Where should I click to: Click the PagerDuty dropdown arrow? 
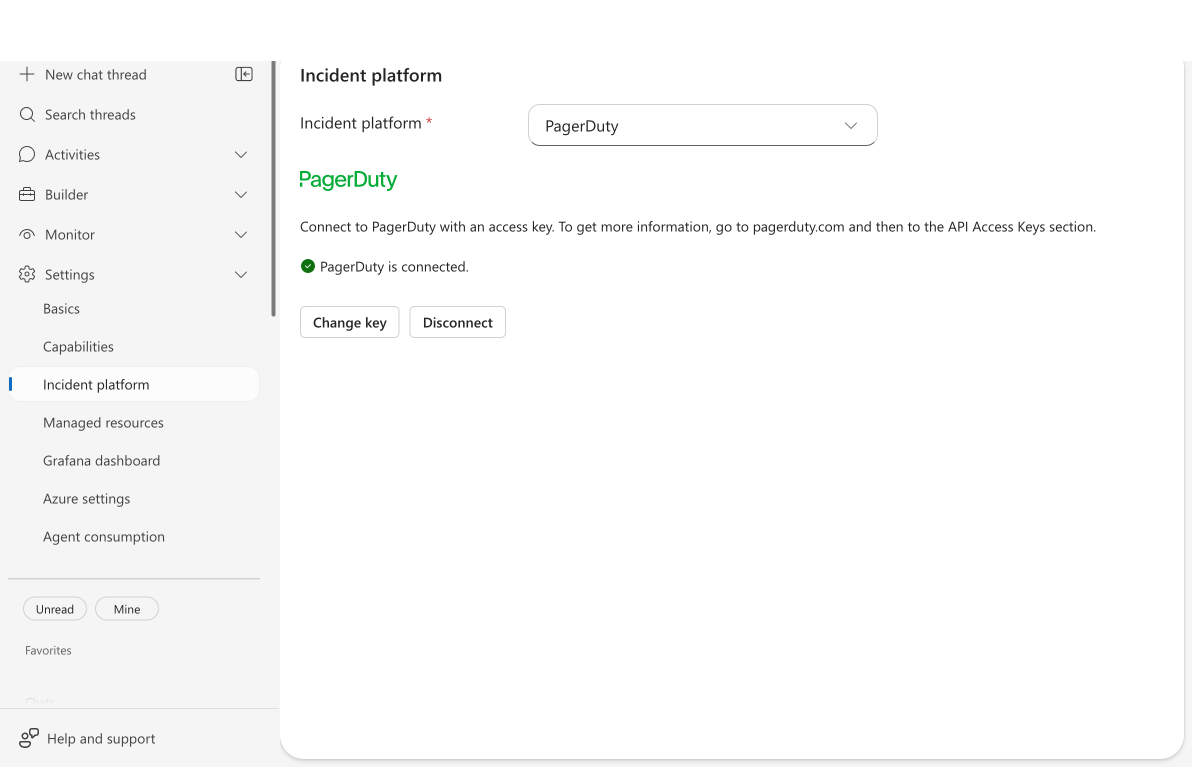click(851, 125)
